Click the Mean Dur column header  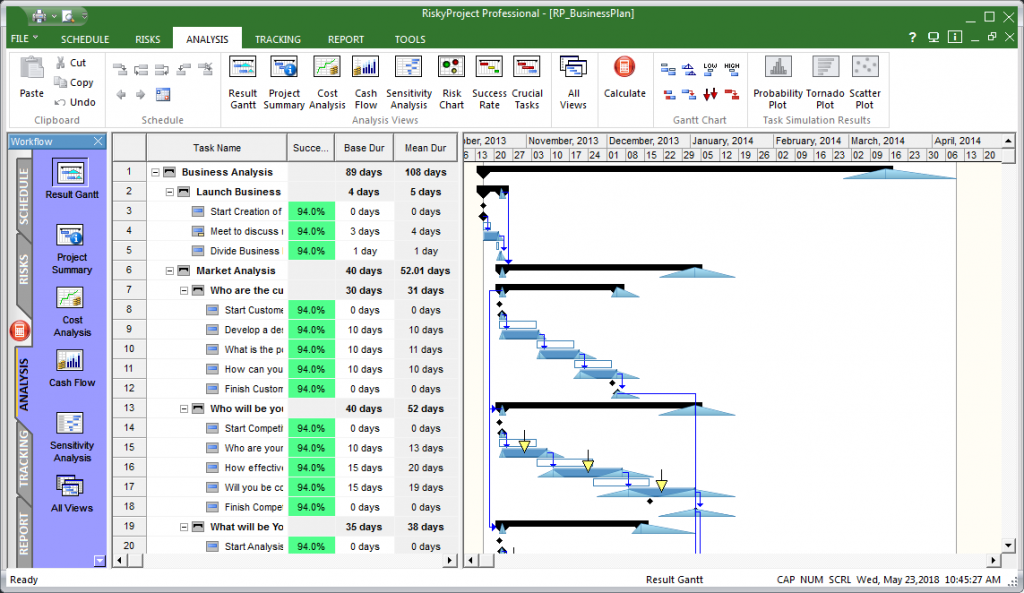tap(425, 148)
